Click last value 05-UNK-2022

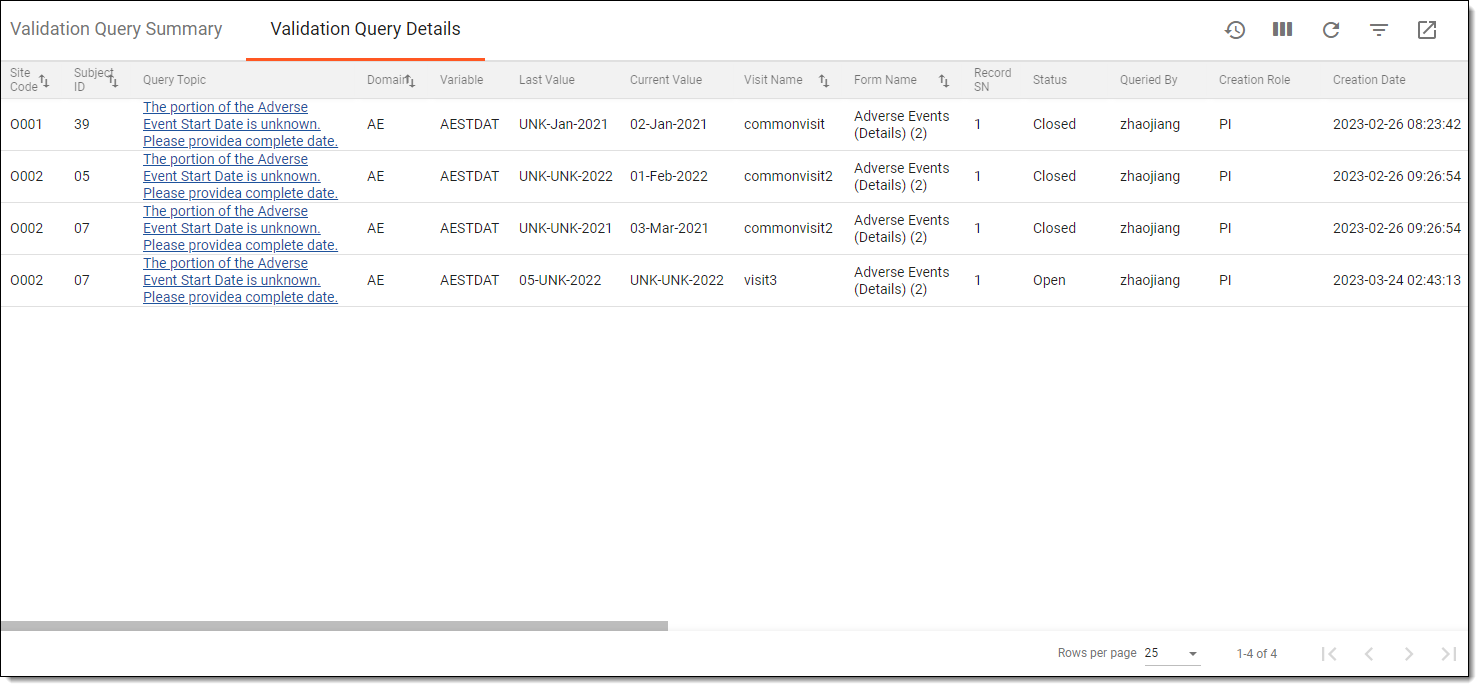tap(560, 280)
